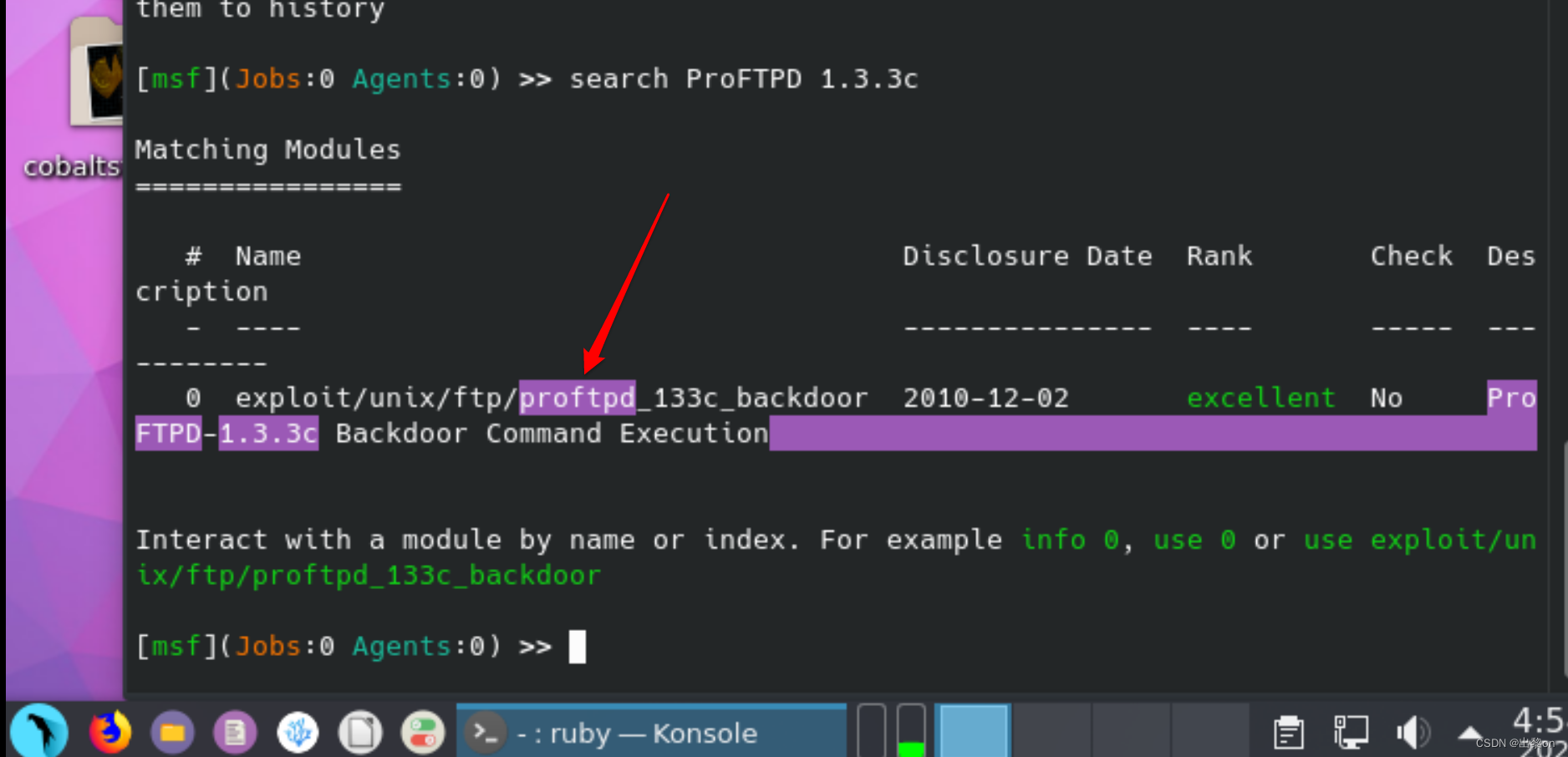Open the Parrot application launcher menu
Screen dimensions: 1568x757
pyautogui.click(x=39, y=731)
